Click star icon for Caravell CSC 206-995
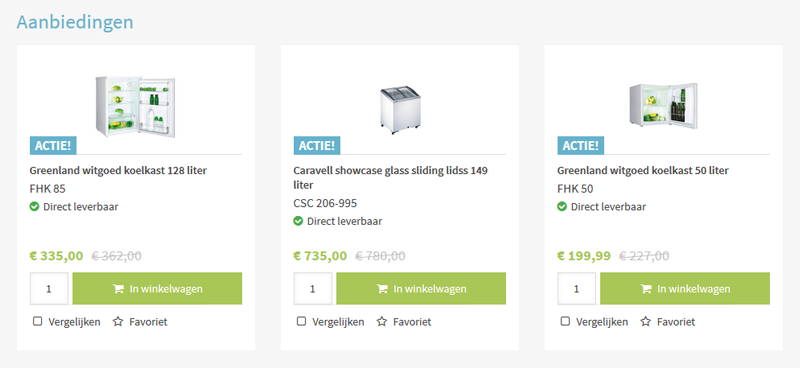800x368 pixels. pos(382,322)
